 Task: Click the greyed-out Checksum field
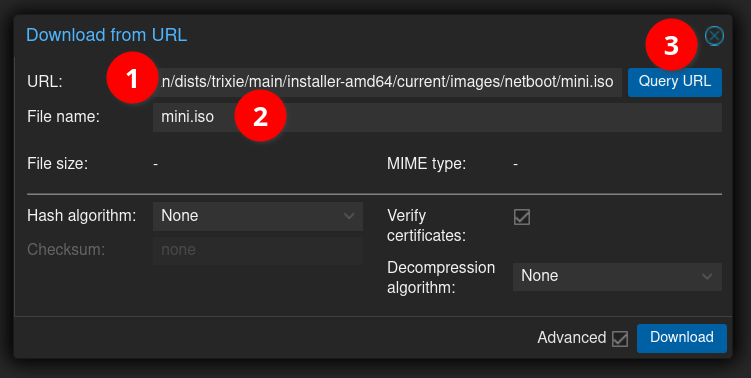coord(258,250)
